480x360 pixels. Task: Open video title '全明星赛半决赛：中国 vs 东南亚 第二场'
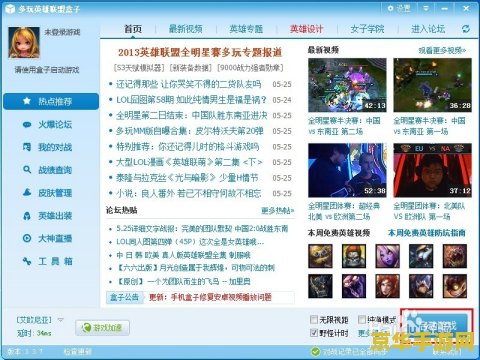(x=344, y=126)
